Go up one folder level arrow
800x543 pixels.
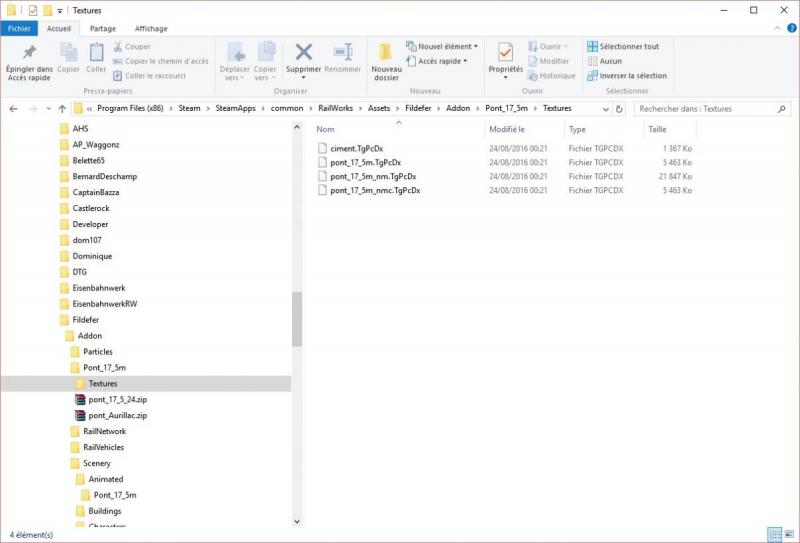click(x=62, y=109)
